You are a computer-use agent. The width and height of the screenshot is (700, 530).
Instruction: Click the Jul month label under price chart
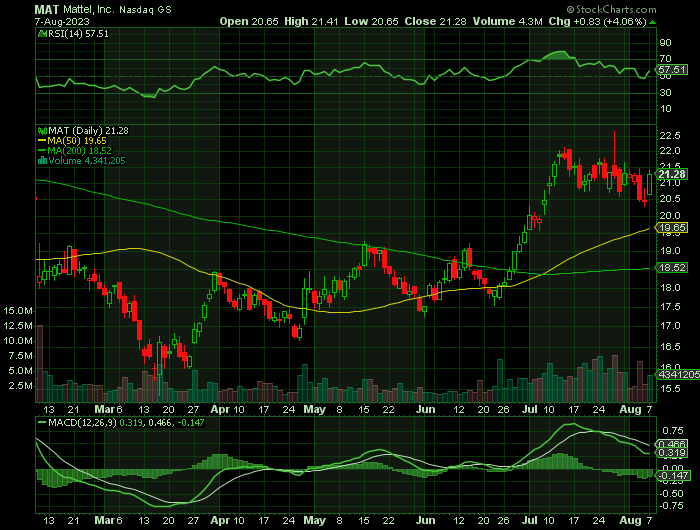click(x=529, y=409)
